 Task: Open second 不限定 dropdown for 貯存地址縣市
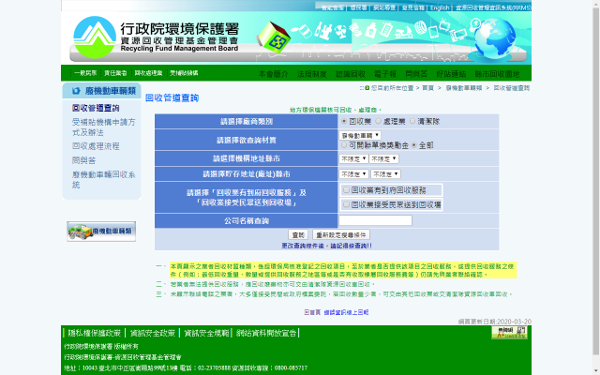point(385,174)
